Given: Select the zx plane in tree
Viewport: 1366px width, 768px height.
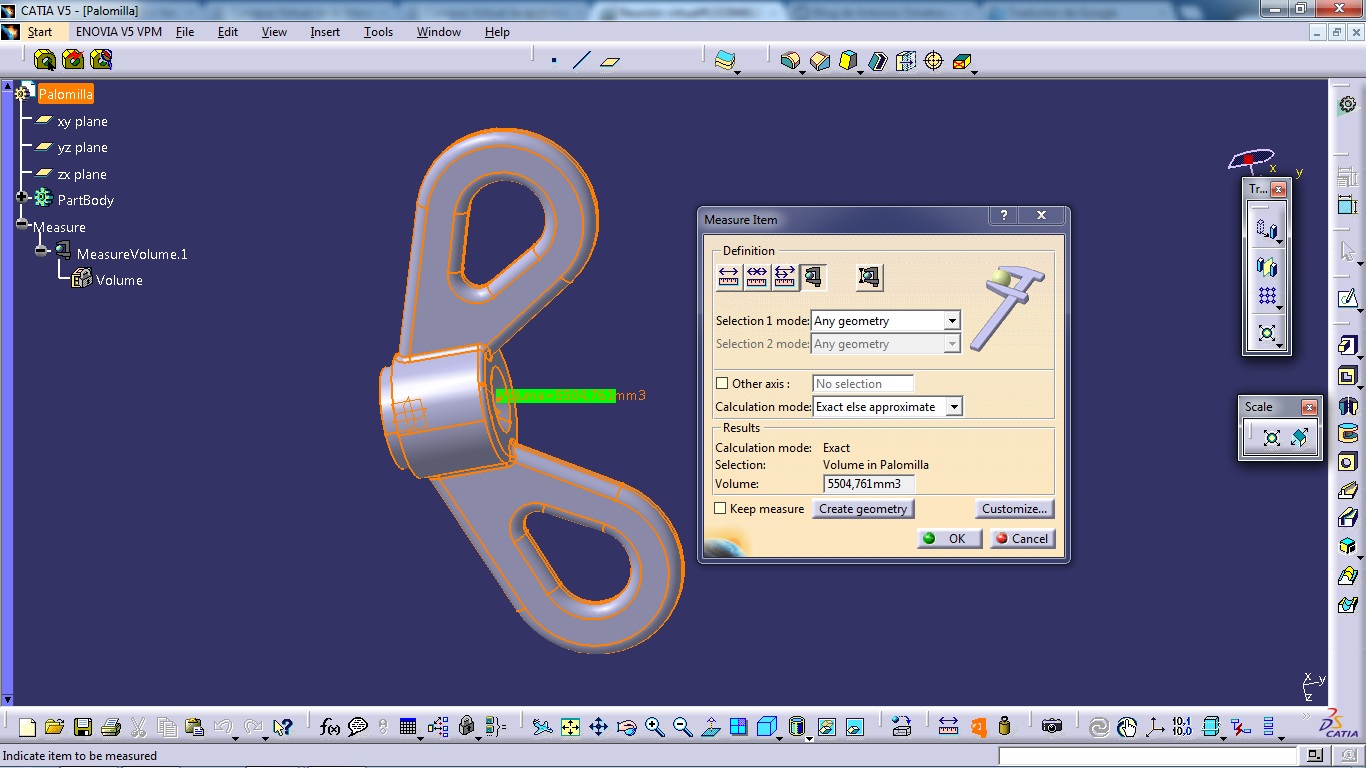Looking at the screenshot, I should pos(82,174).
